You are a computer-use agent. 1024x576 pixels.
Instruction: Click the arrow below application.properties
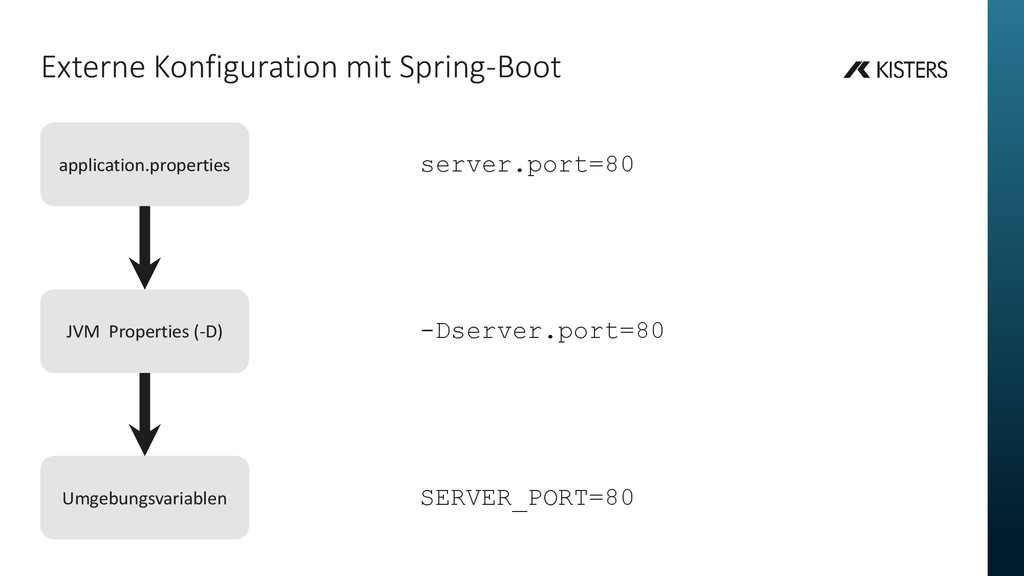pyautogui.click(x=145, y=248)
